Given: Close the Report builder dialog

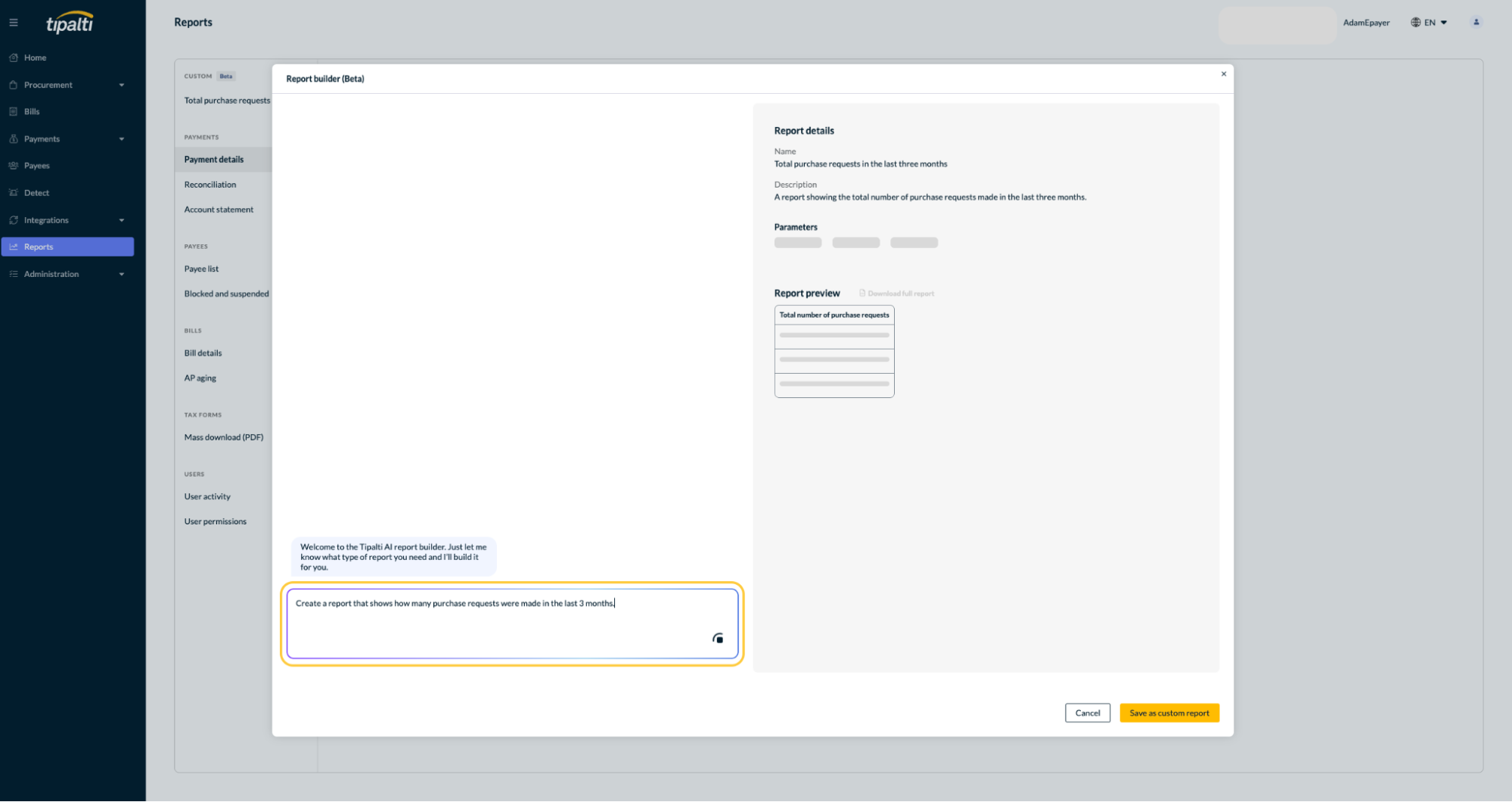Looking at the screenshot, I should pyautogui.click(x=1224, y=74).
